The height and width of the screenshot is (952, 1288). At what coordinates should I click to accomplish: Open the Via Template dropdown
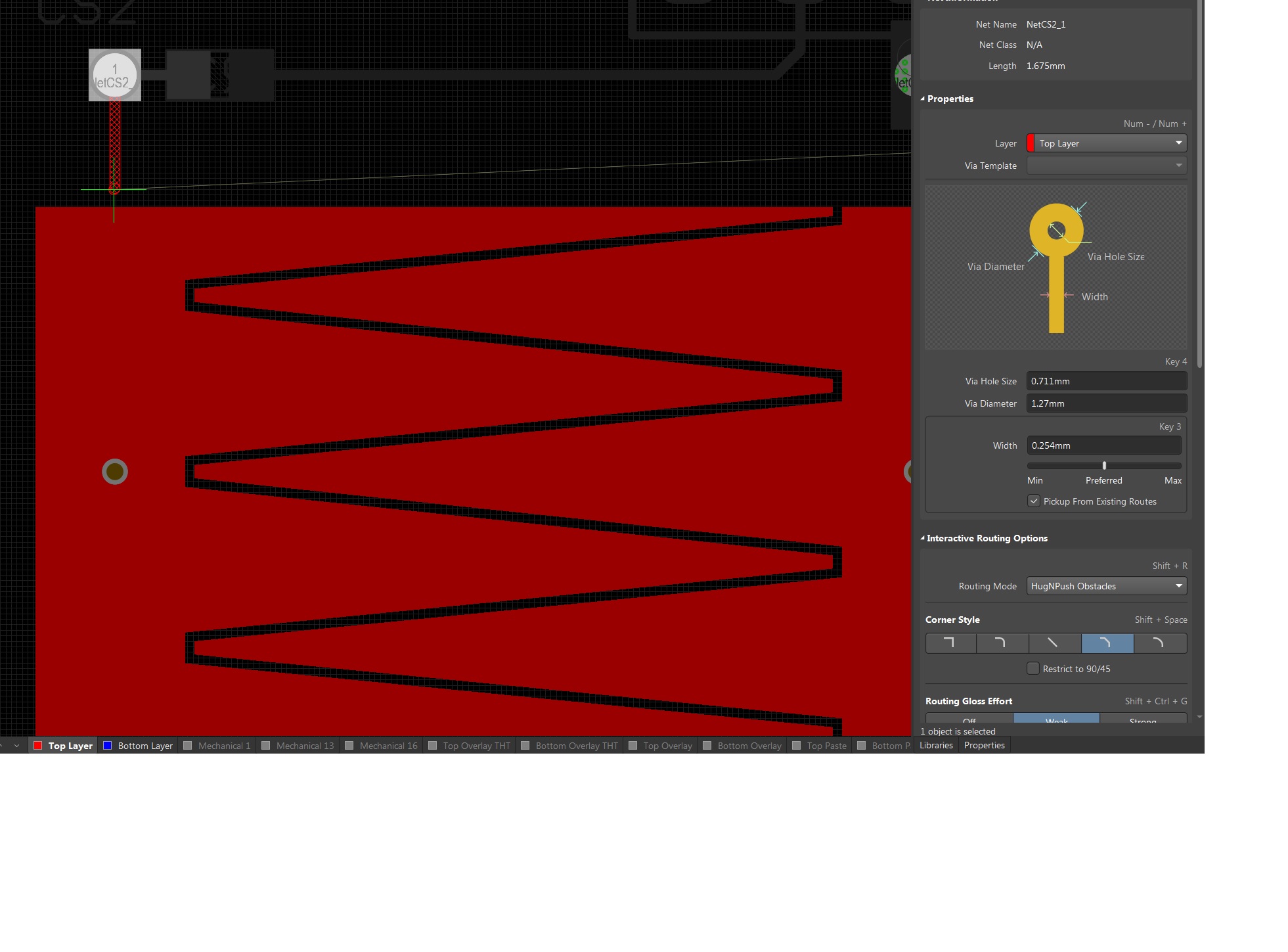click(x=1107, y=166)
